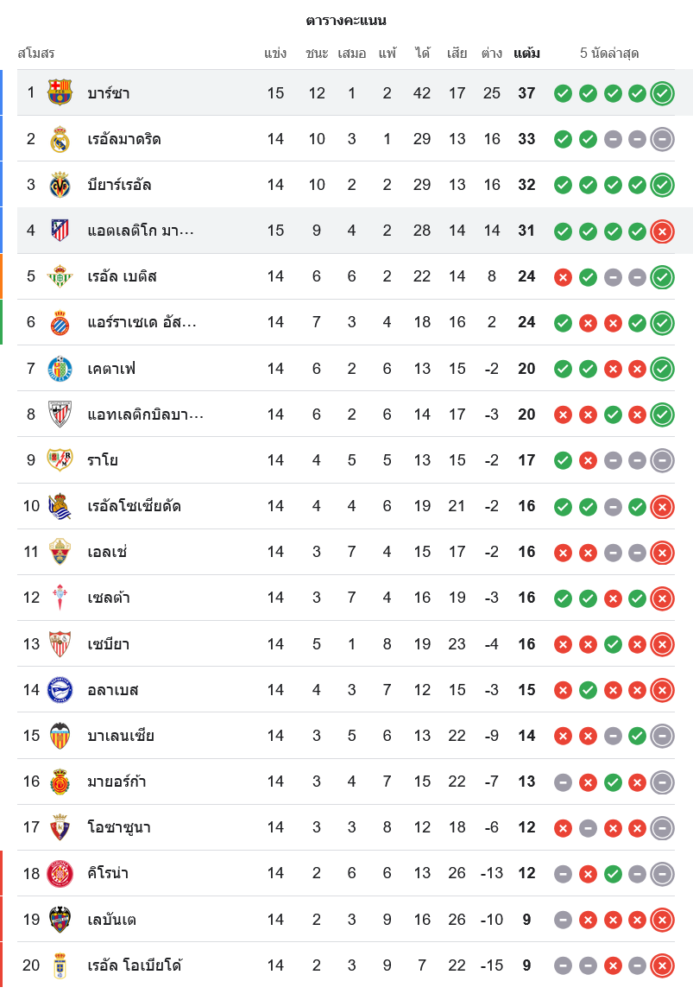Open the เรอัลโซเซียดัด team link

pyautogui.click(x=134, y=506)
